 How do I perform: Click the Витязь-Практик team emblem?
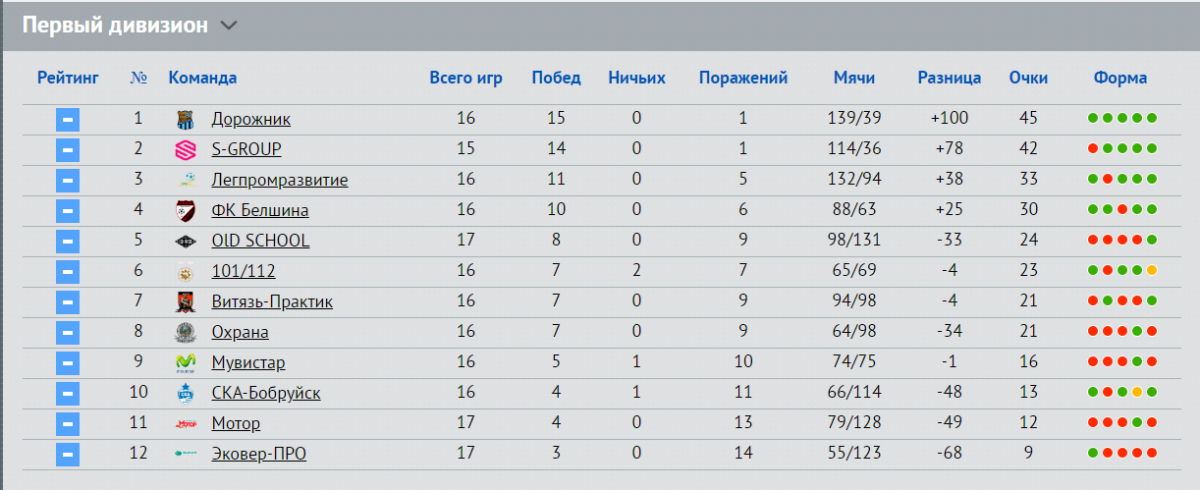click(186, 302)
